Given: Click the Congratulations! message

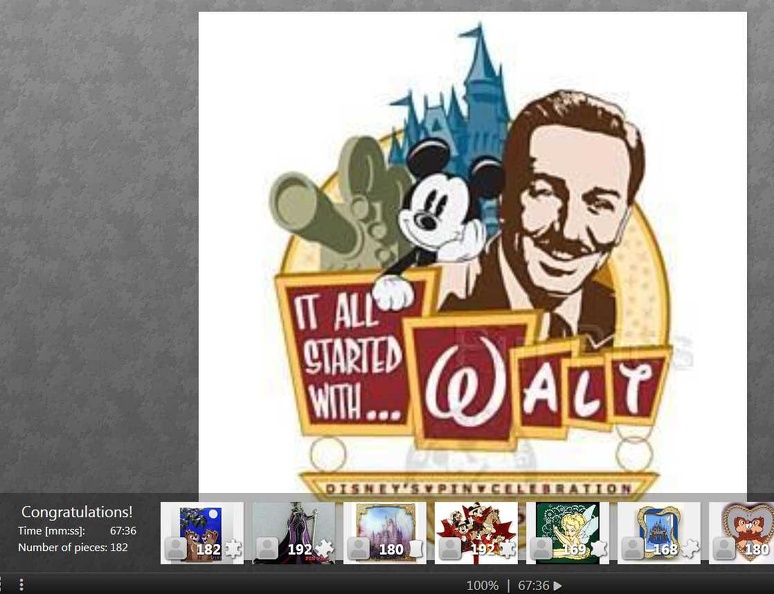Looking at the screenshot, I should point(77,512).
